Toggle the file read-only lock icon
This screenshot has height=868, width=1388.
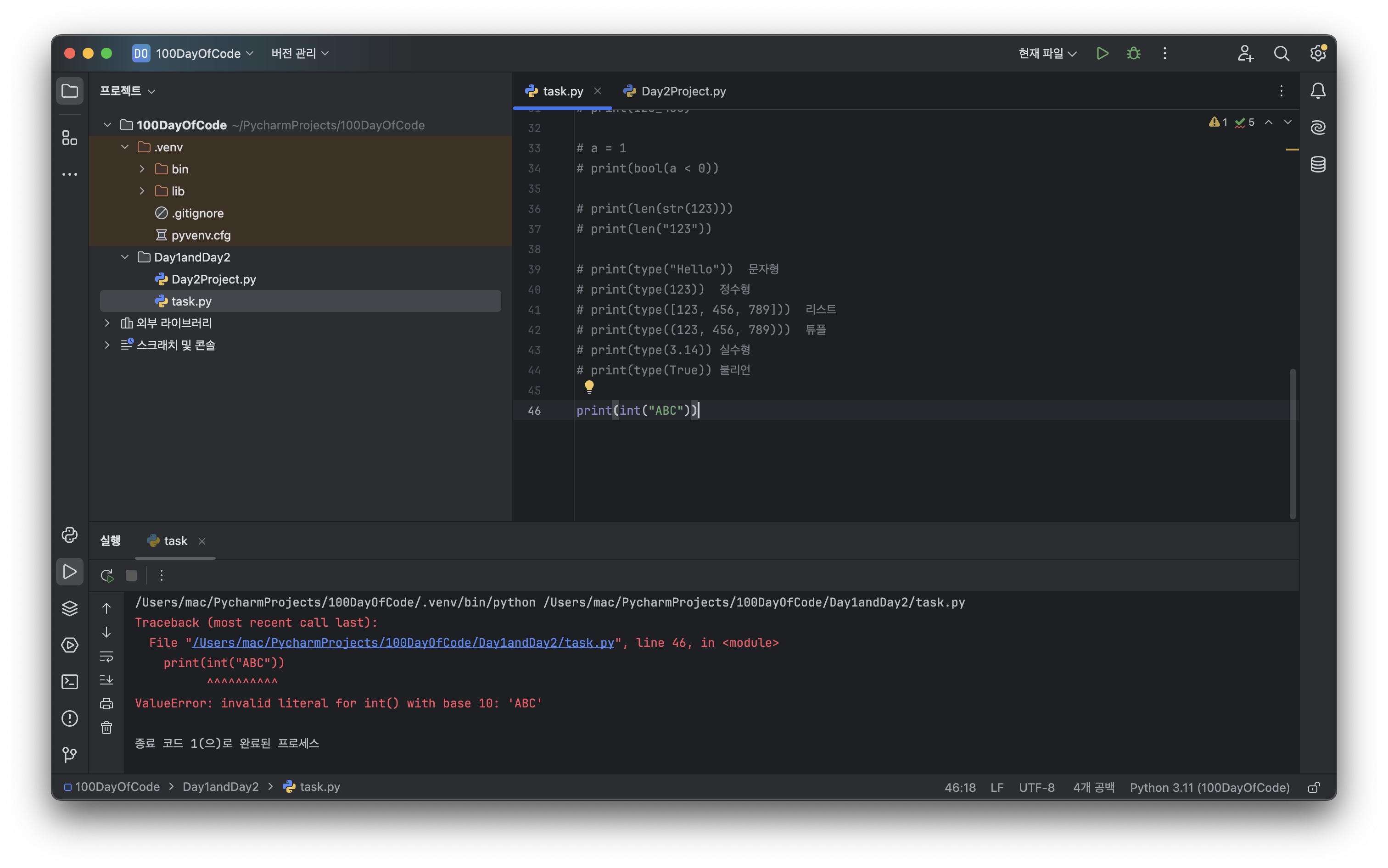1313,787
